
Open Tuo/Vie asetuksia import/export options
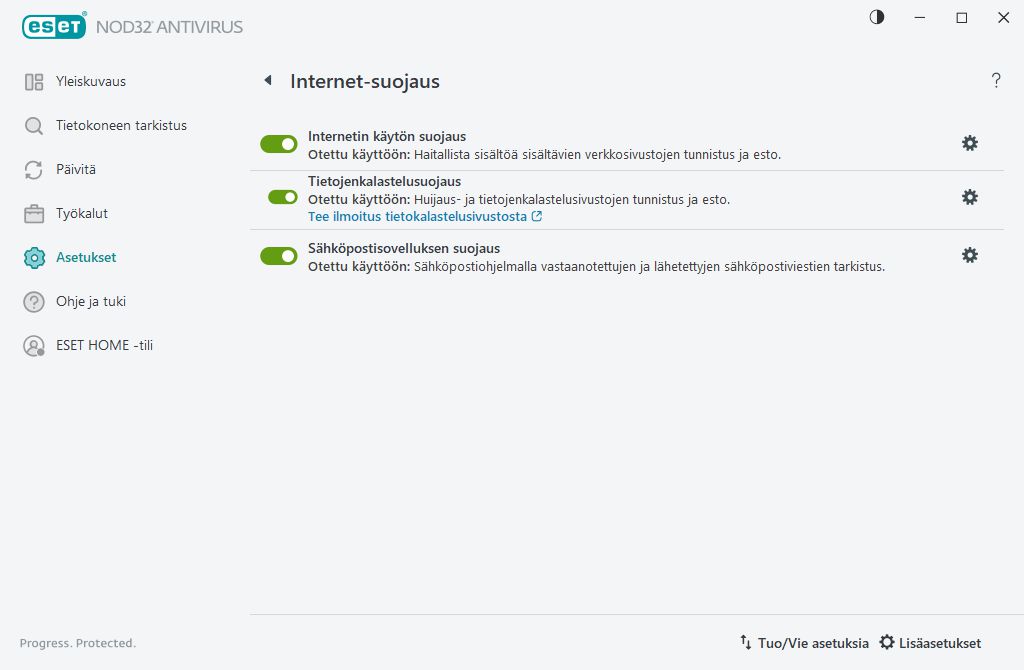[x=804, y=643]
